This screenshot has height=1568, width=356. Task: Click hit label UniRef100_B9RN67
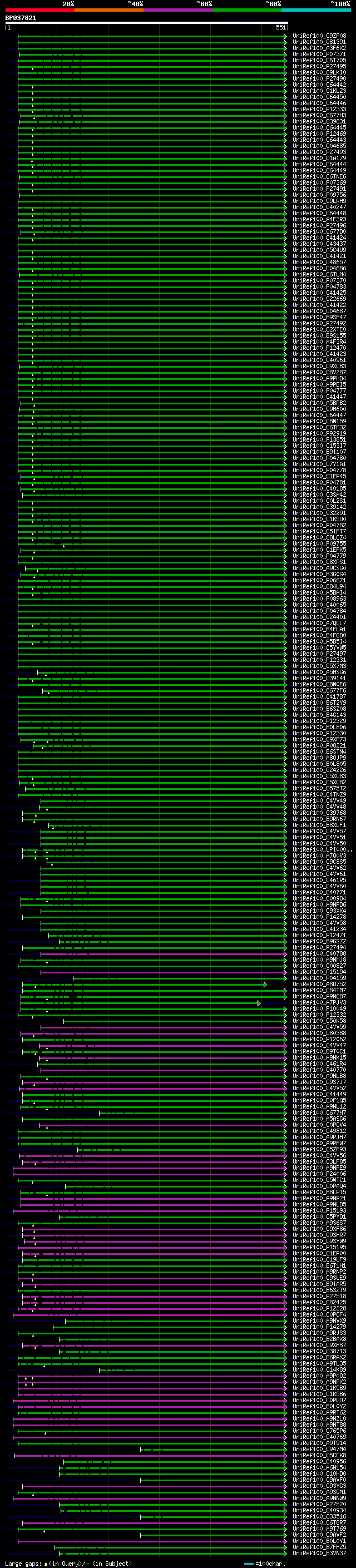click(319, 819)
